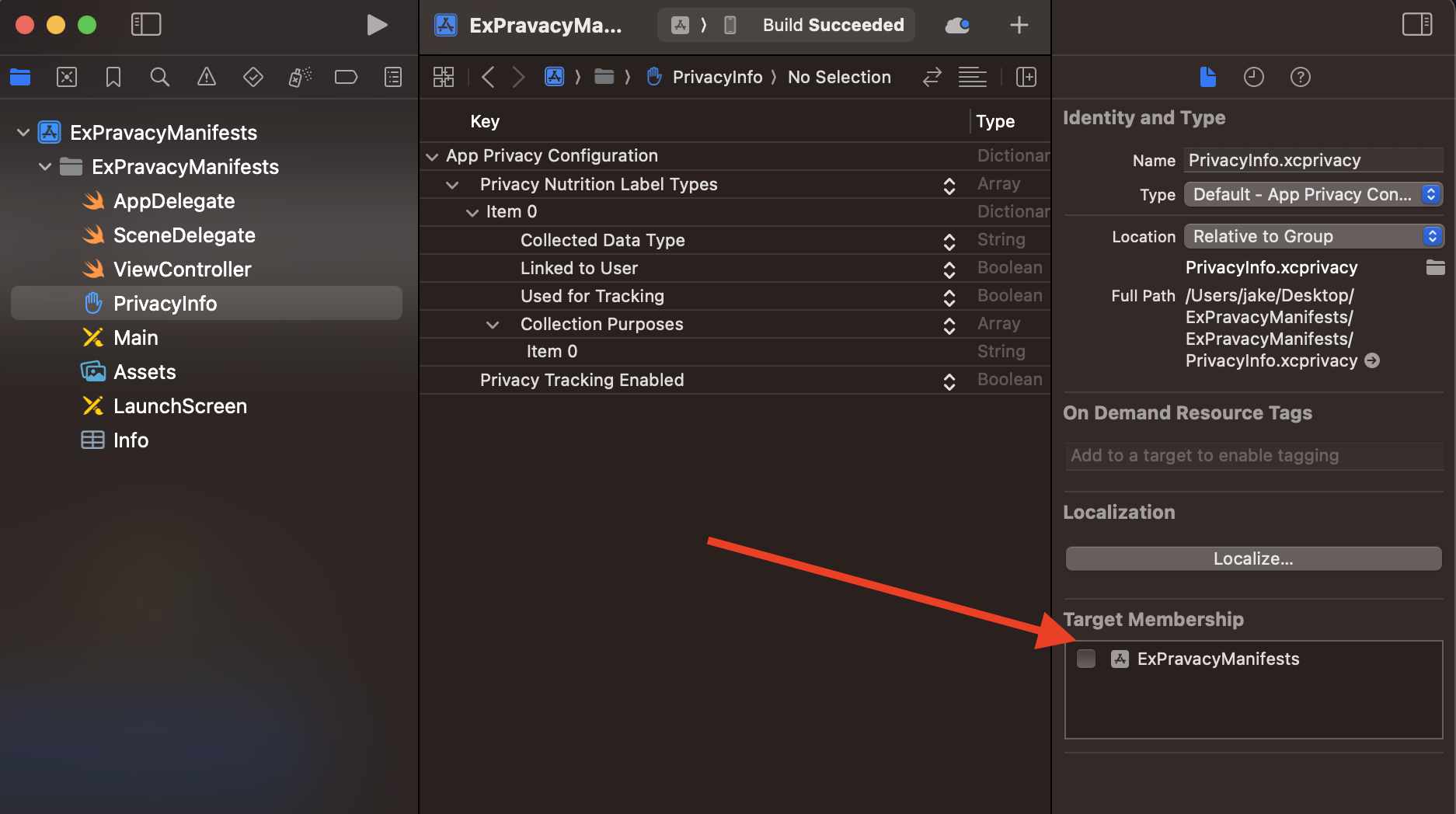Screen dimensions: 1456x814
Task: Click the Type column header
Action: [x=995, y=122]
